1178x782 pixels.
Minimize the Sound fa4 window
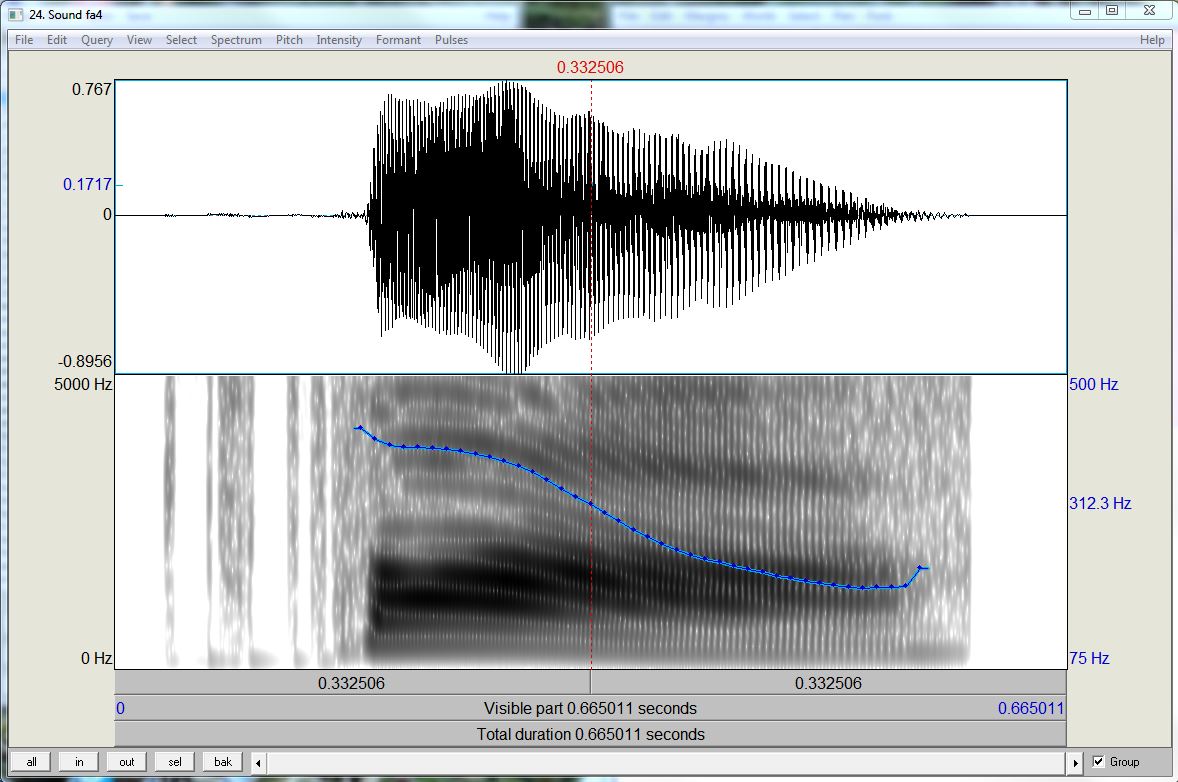pos(1085,11)
